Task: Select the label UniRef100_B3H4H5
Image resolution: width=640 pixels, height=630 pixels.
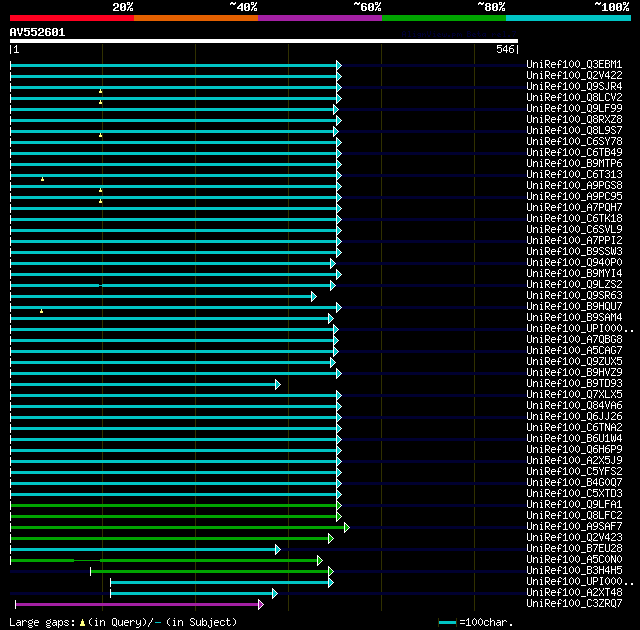Action: coord(574,571)
